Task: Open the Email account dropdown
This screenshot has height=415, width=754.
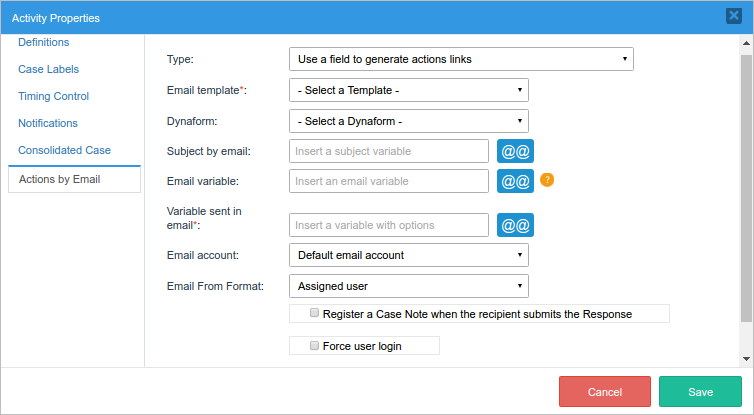Action: [408, 255]
